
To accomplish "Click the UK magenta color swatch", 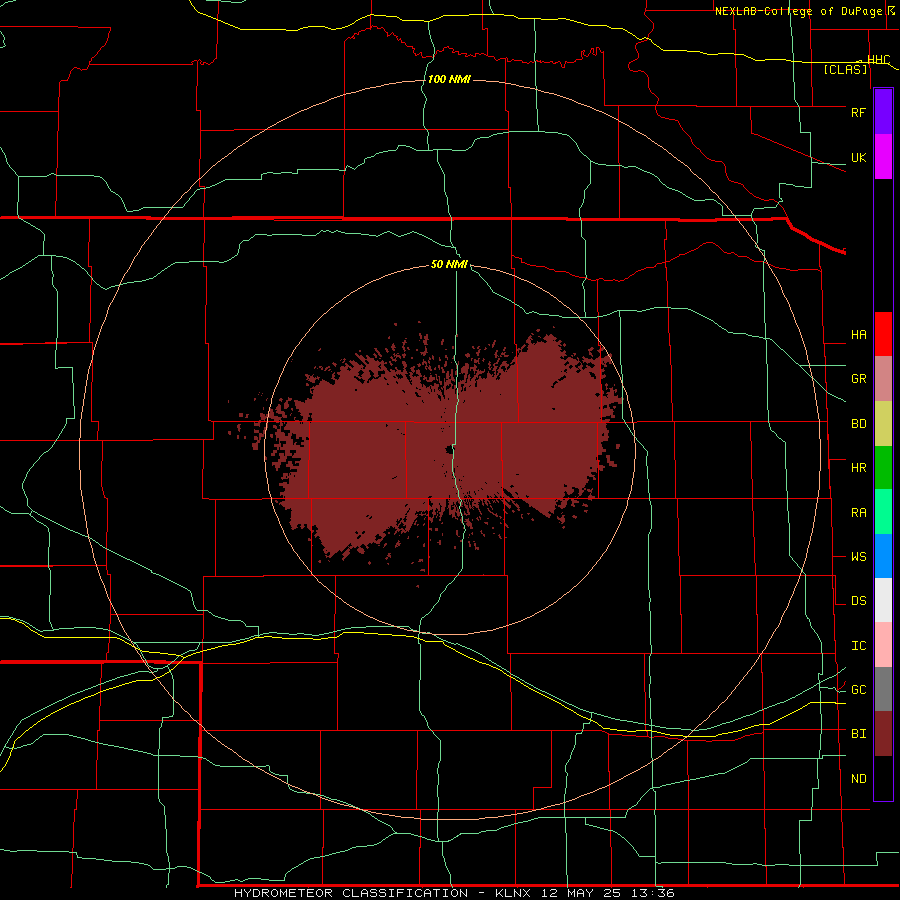I will tap(883, 157).
